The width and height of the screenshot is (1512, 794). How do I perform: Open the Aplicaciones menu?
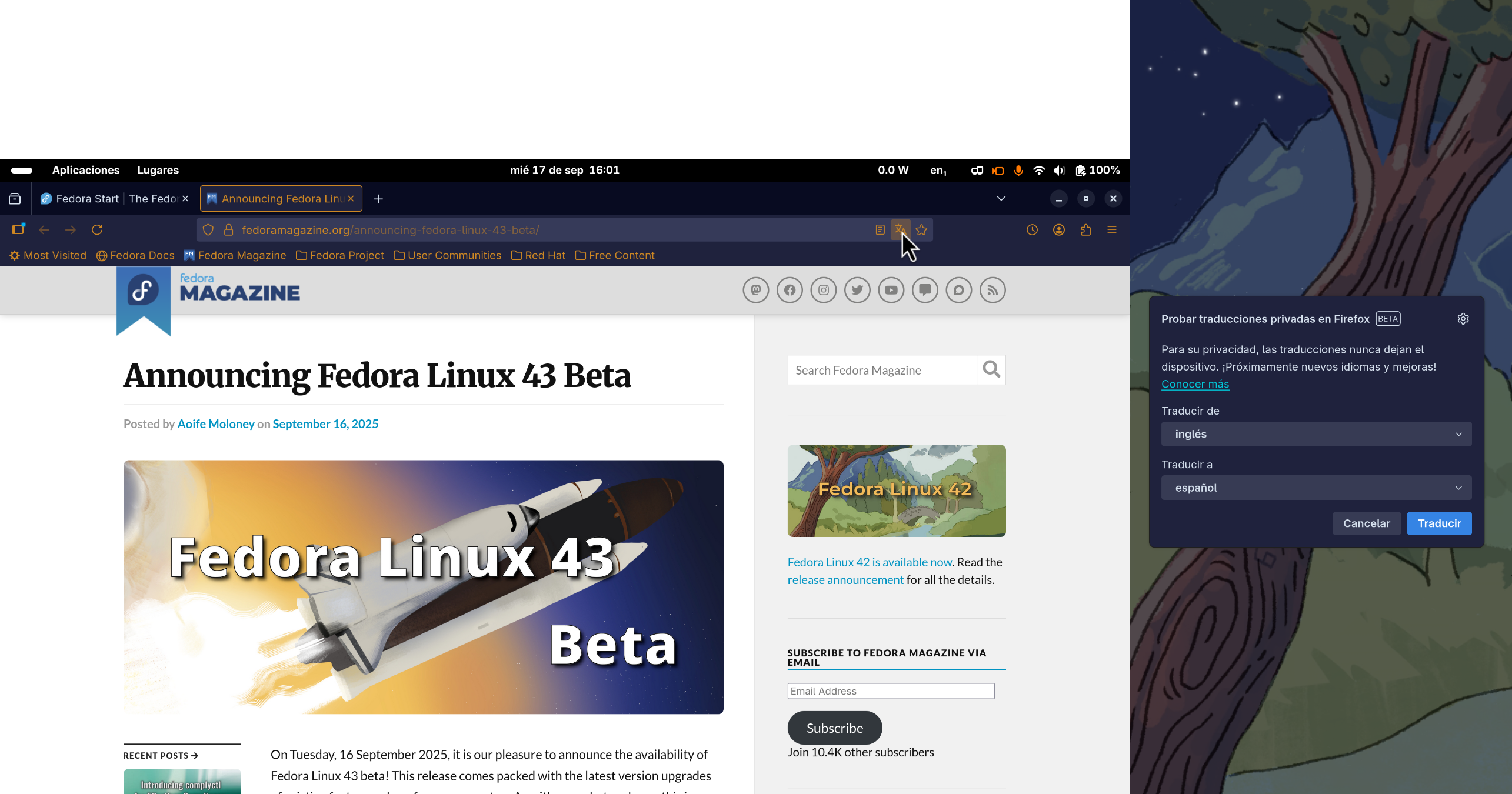[86, 170]
